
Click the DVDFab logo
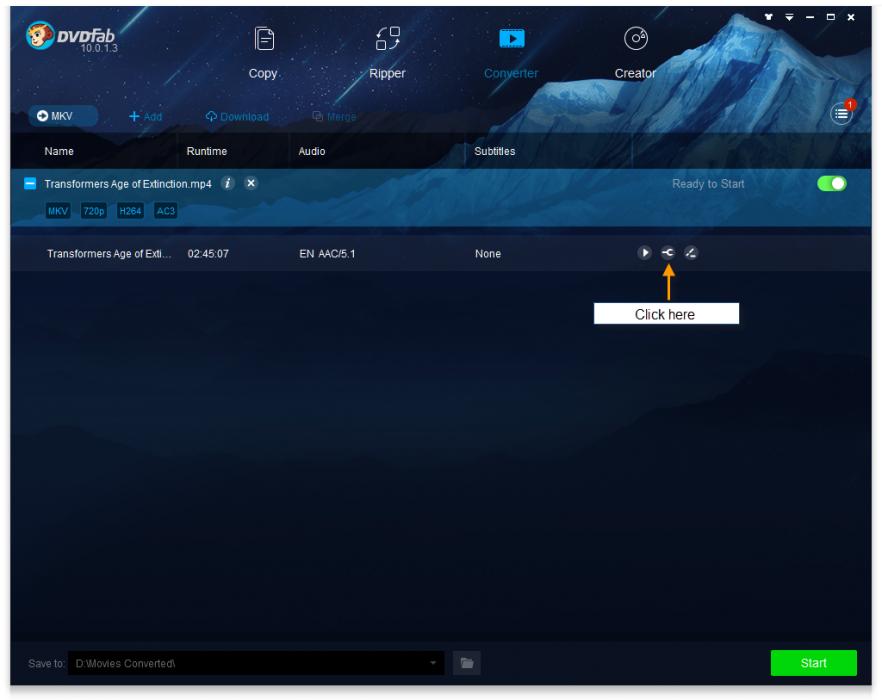tap(71, 37)
